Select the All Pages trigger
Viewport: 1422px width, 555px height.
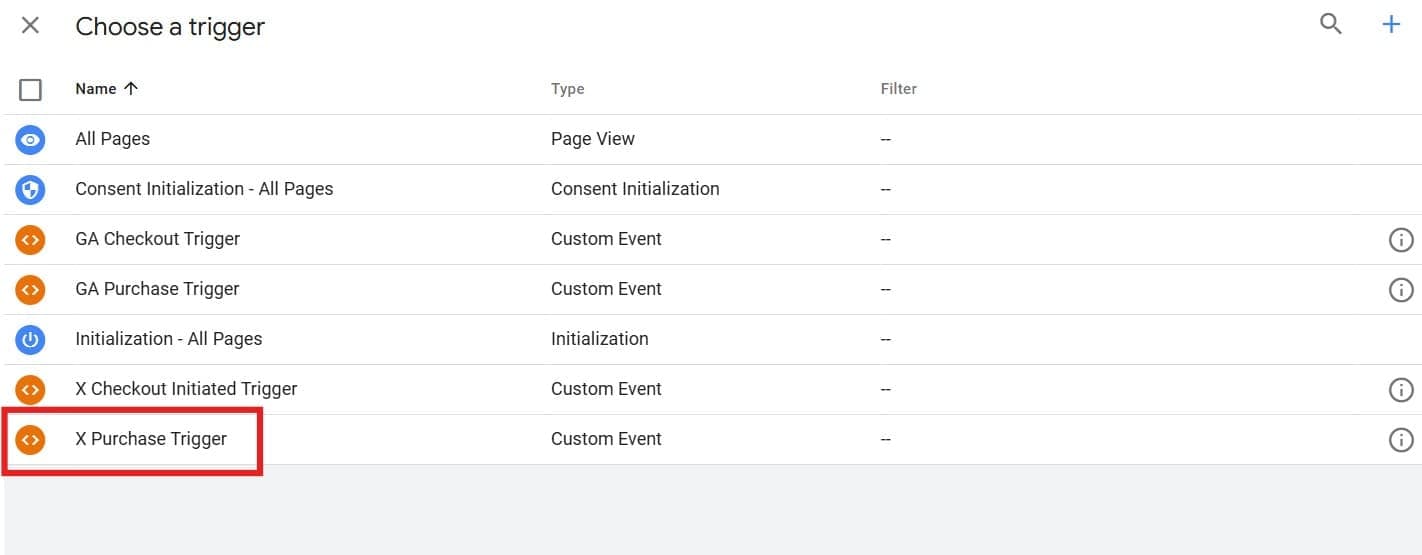(x=113, y=139)
